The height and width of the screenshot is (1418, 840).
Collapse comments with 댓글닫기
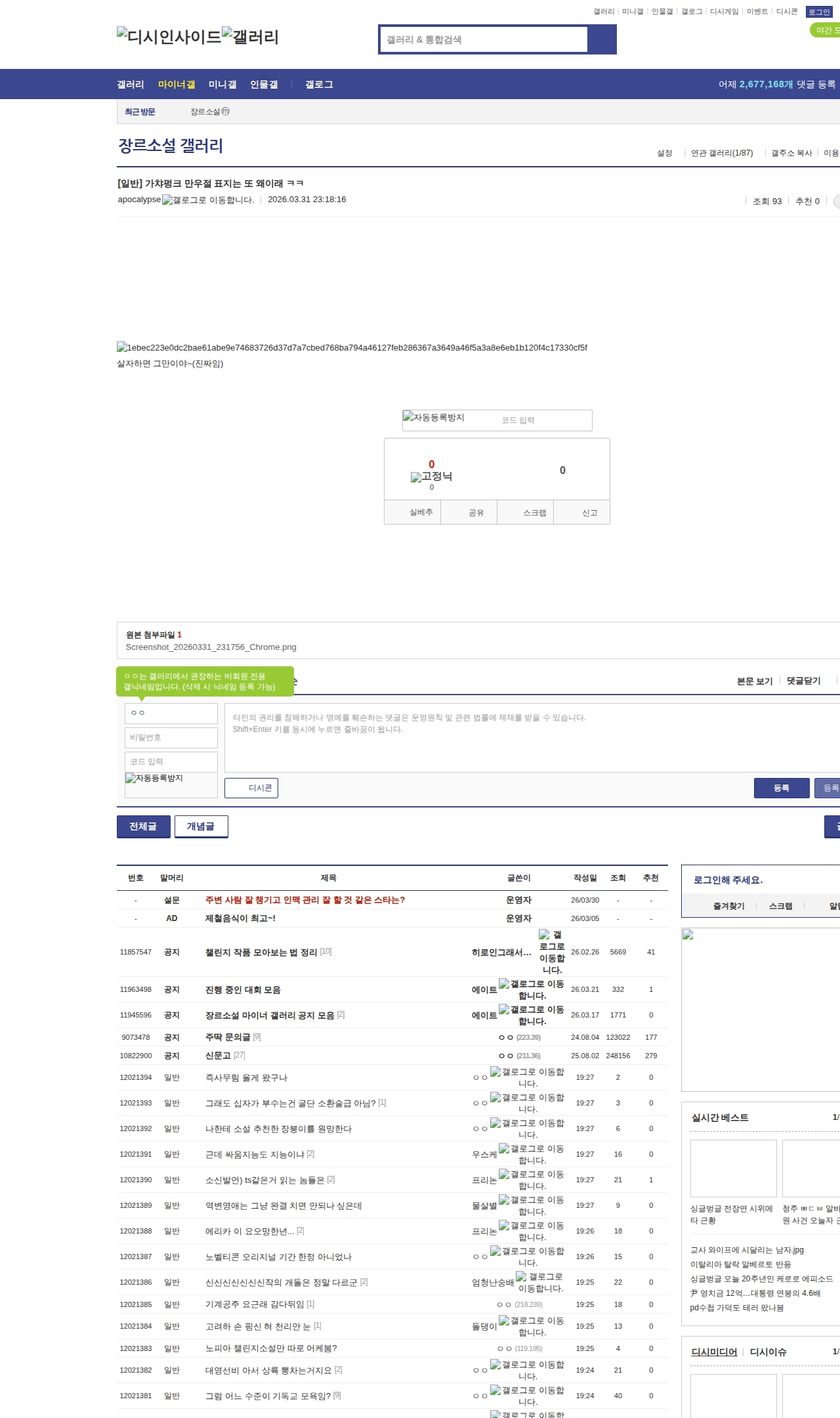pos(803,681)
